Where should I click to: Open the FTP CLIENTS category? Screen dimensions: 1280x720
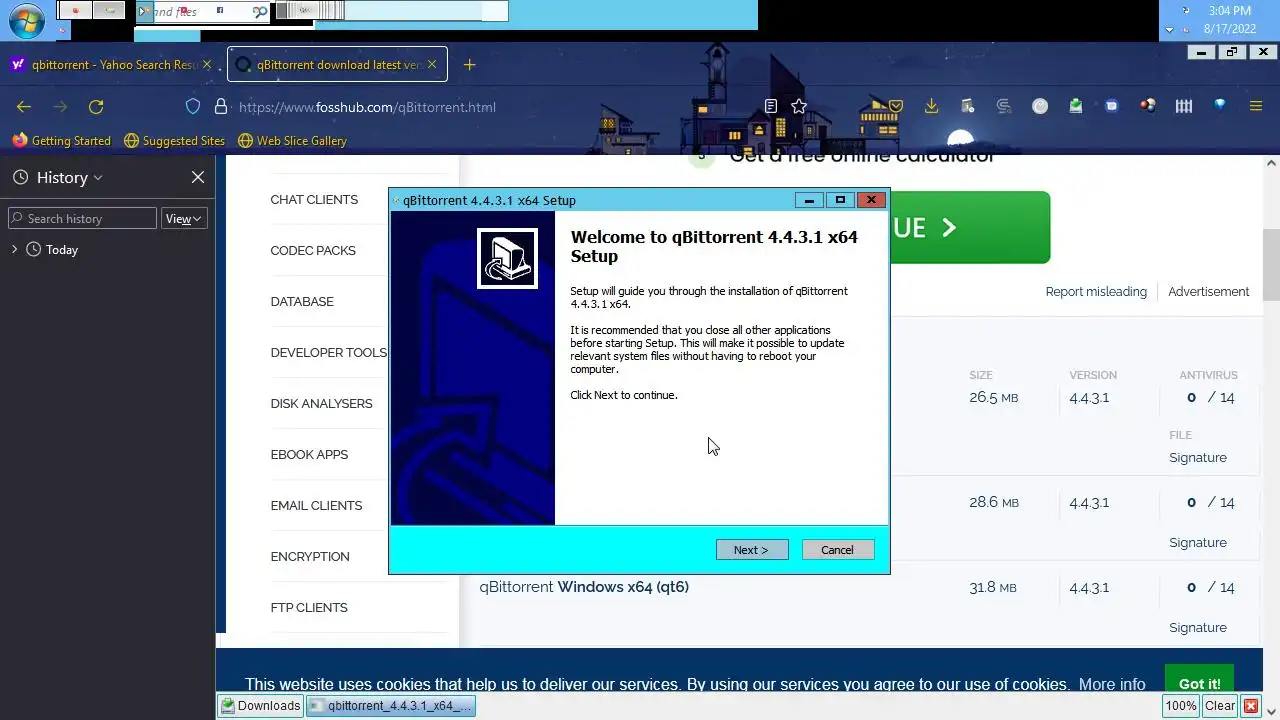309,608
